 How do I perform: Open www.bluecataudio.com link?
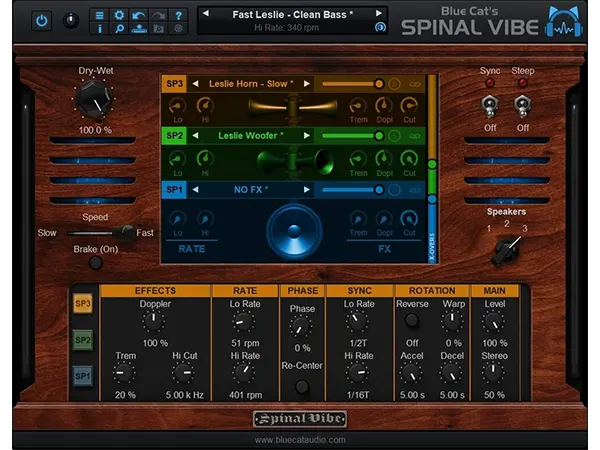coord(300,440)
